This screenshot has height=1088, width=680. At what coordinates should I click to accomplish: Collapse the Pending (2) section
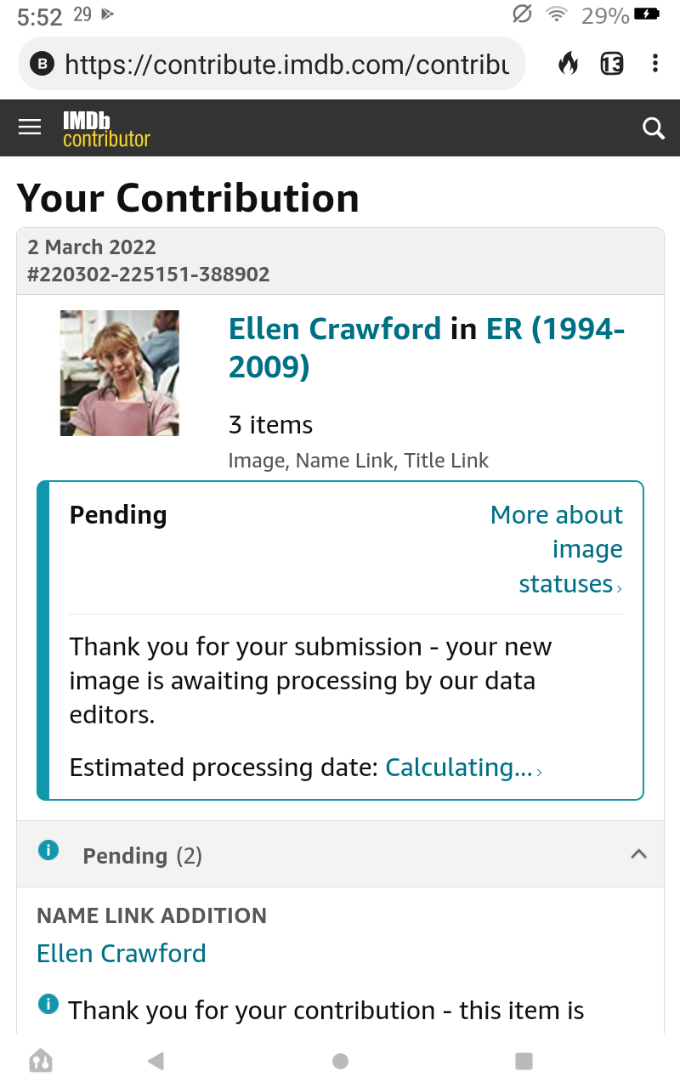click(639, 854)
